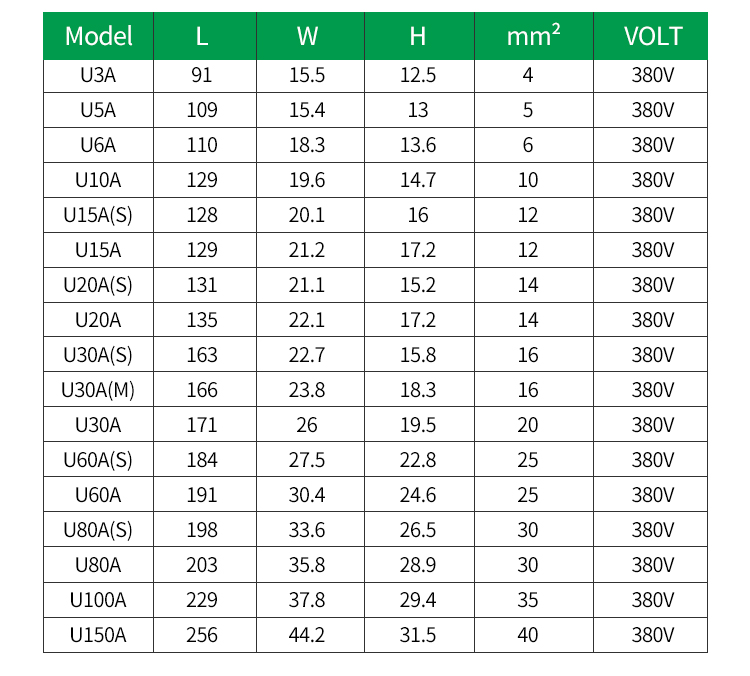The width and height of the screenshot is (750, 676).
Task: Select the U30A(M) model cell
Action: coord(99,390)
